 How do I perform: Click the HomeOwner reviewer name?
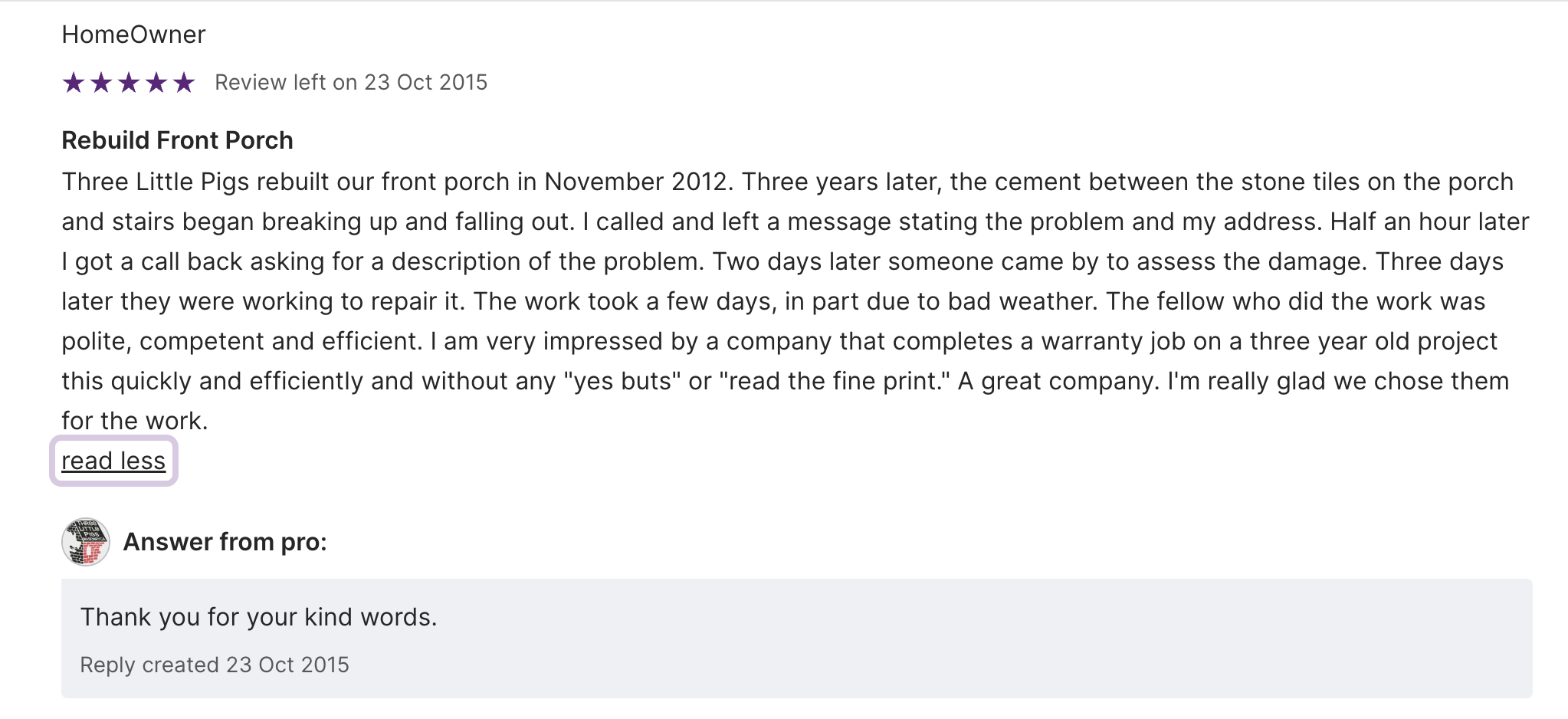tap(133, 34)
